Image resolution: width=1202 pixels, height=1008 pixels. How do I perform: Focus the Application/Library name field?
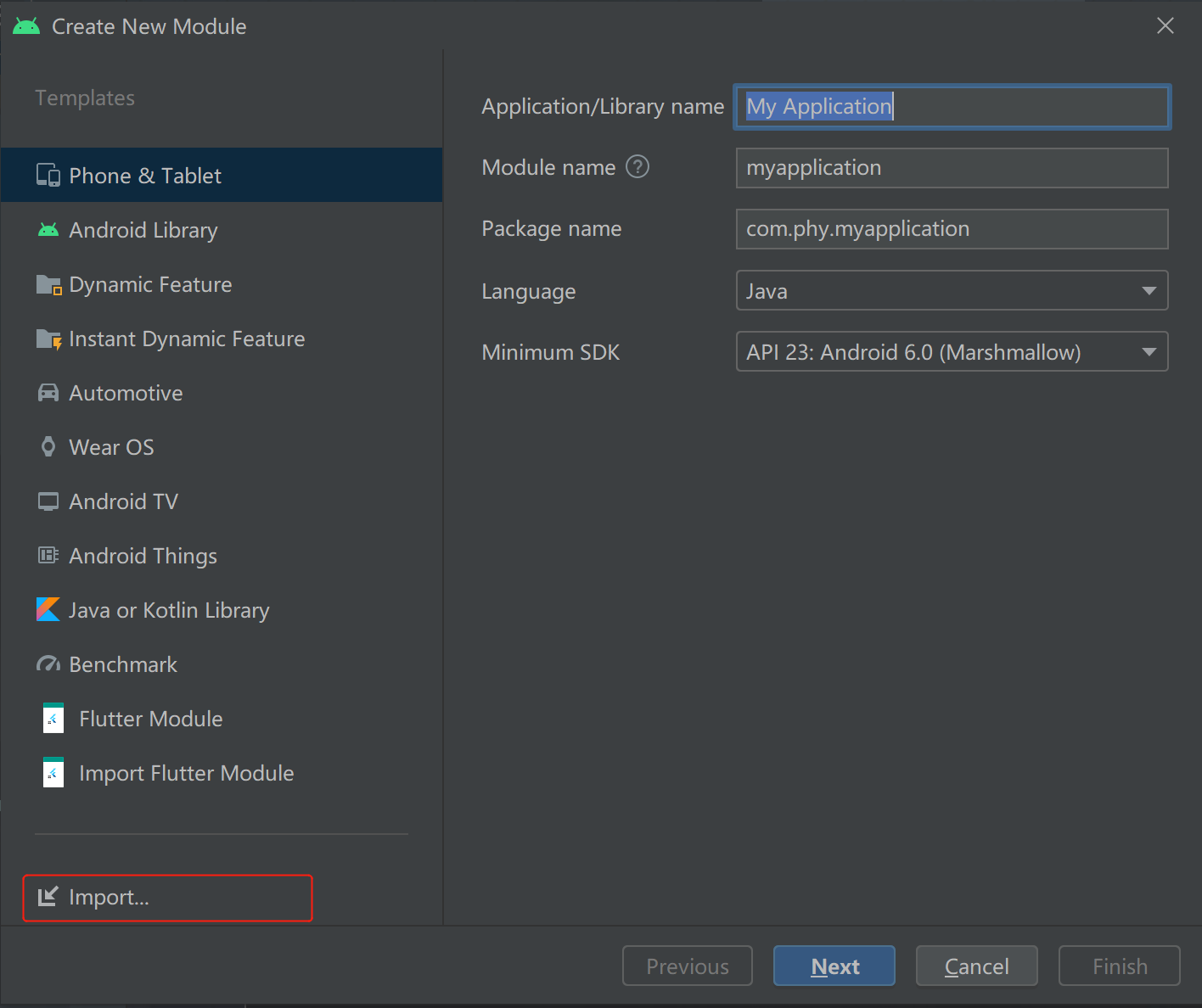click(x=952, y=107)
